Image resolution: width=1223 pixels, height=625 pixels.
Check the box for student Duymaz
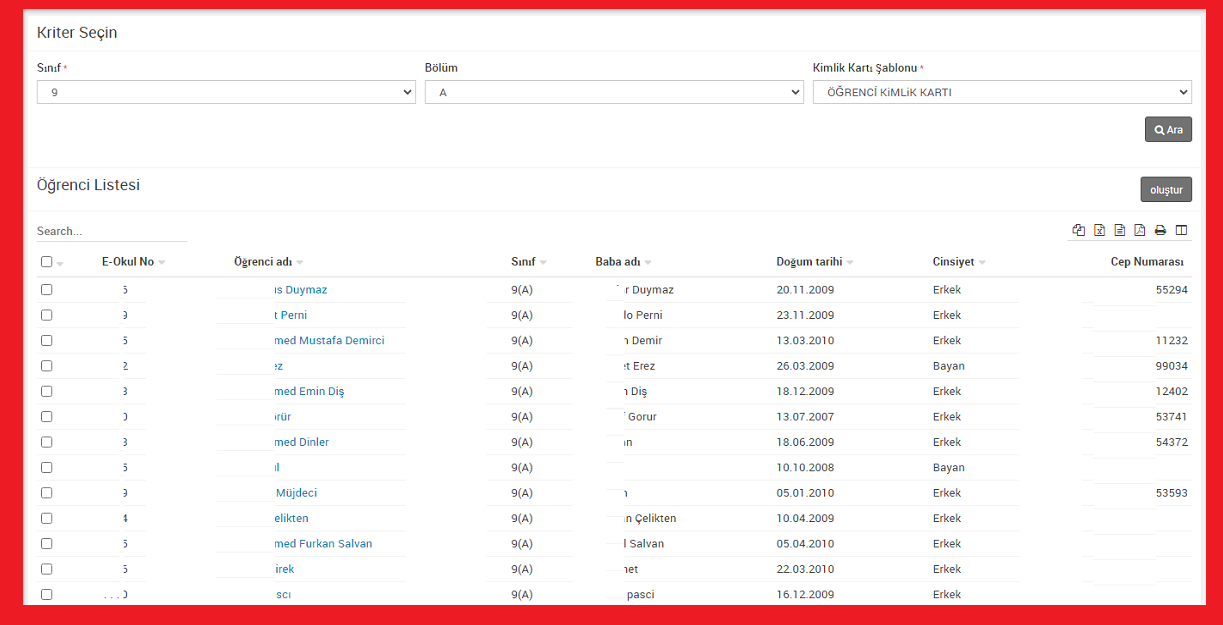pos(47,290)
